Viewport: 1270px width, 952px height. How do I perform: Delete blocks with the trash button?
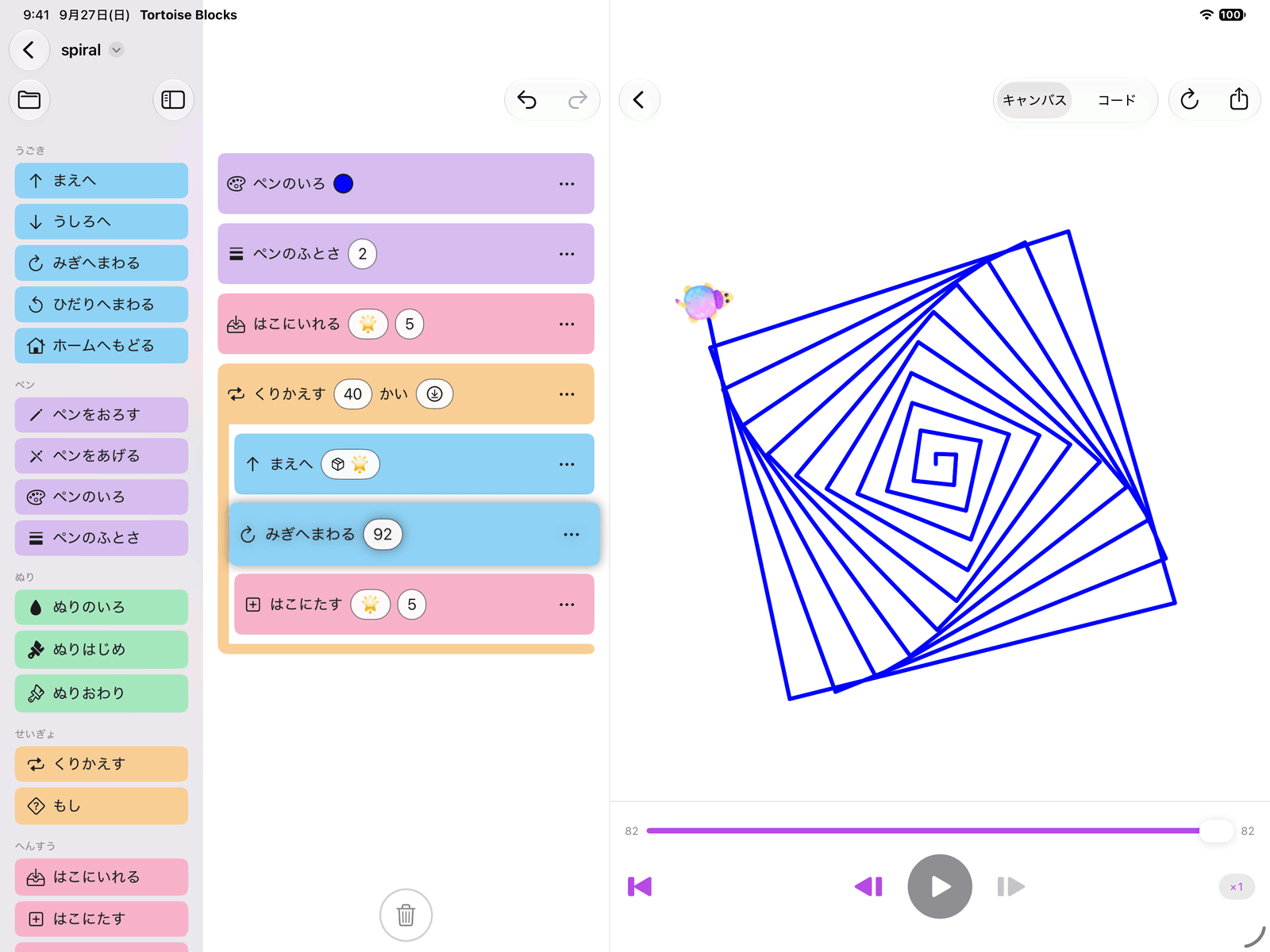(x=406, y=915)
